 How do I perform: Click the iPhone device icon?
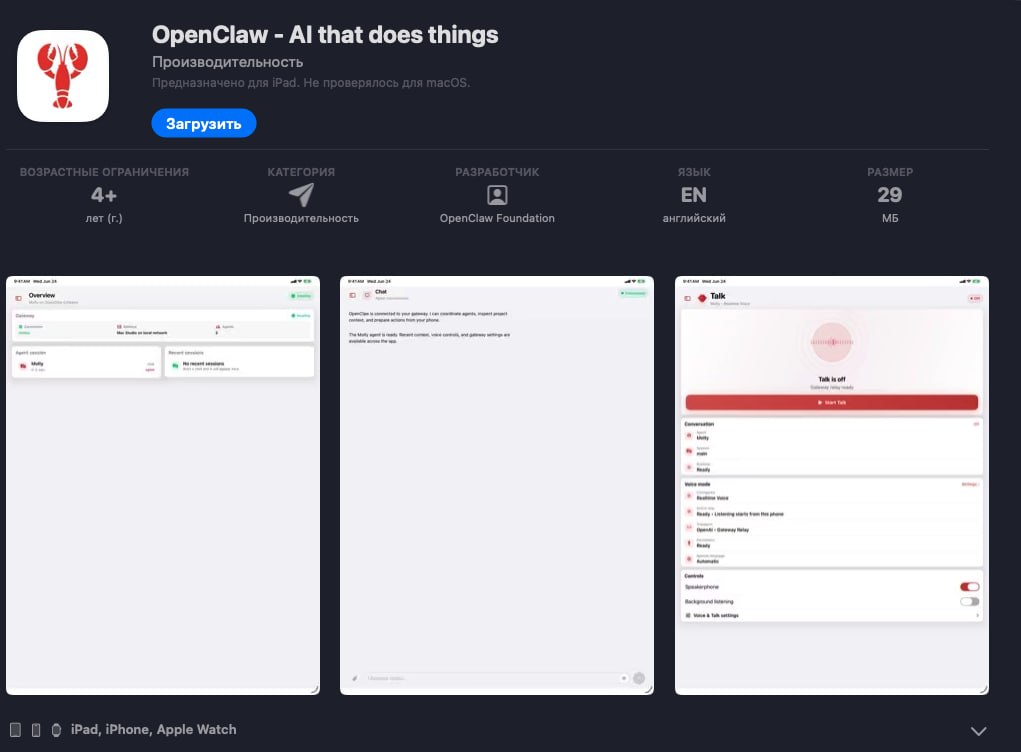tap(36, 730)
